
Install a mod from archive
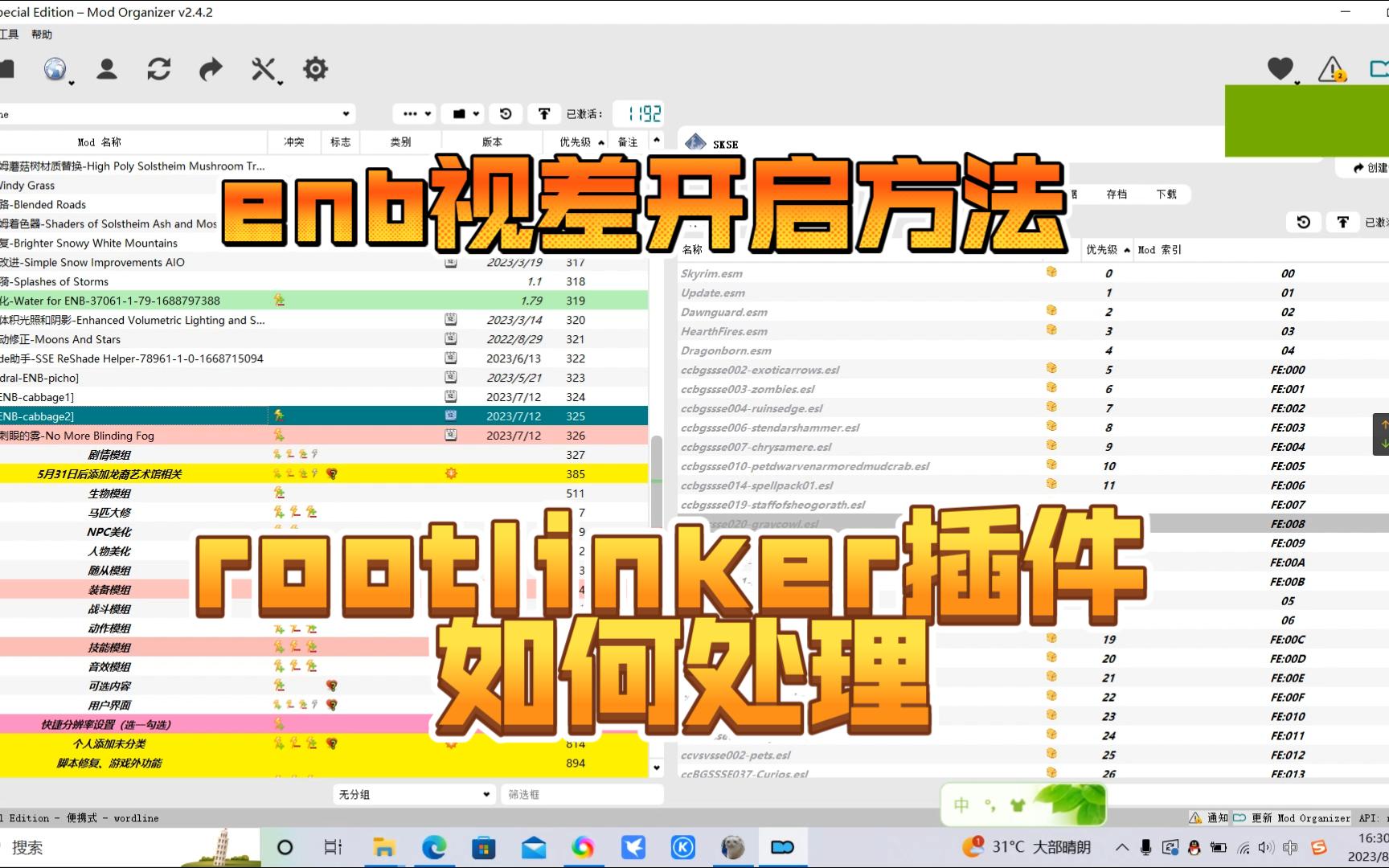point(8,69)
